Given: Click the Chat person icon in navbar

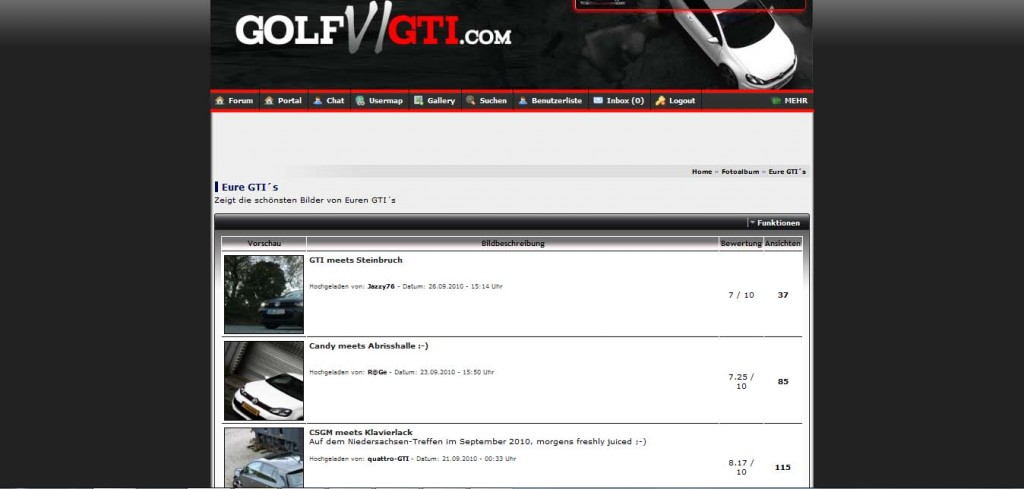Looking at the screenshot, I should tap(317, 101).
